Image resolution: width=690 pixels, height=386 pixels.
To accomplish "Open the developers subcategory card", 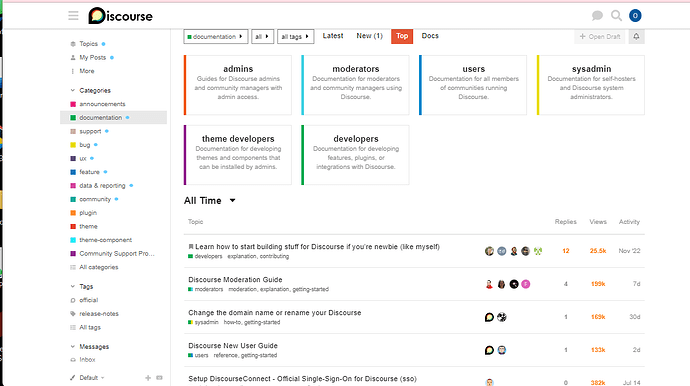I will coord(355,155).
